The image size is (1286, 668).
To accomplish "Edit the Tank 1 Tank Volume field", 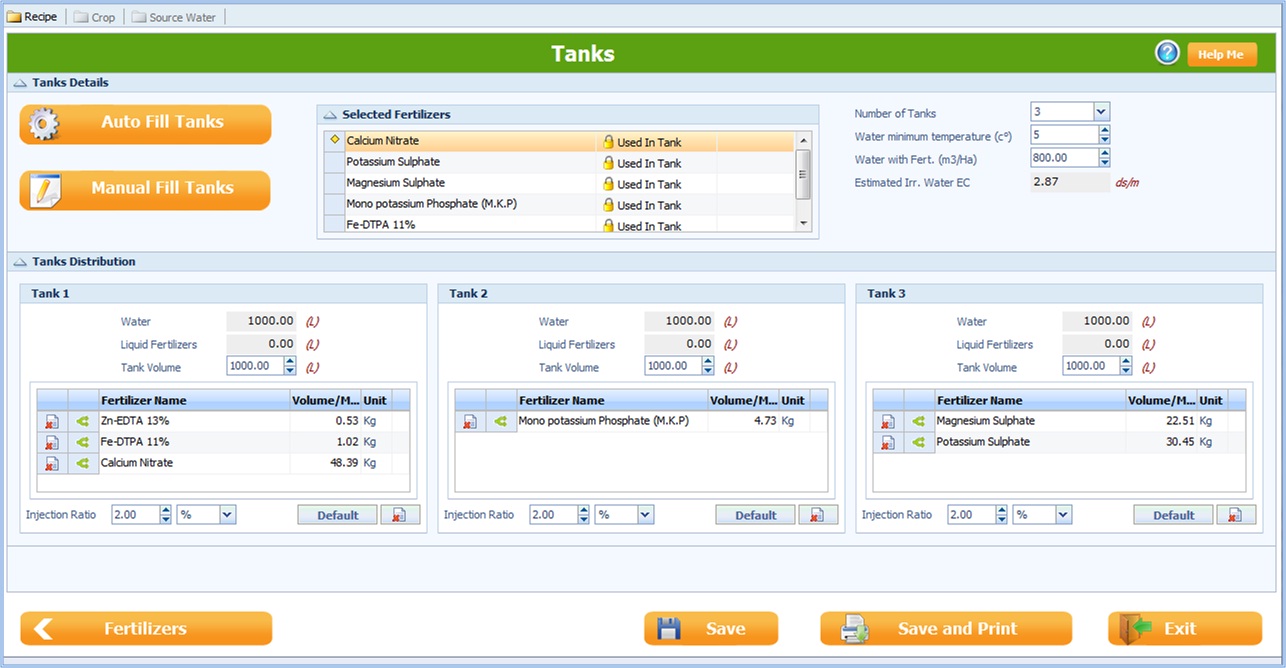I will [x=254, y=366].
